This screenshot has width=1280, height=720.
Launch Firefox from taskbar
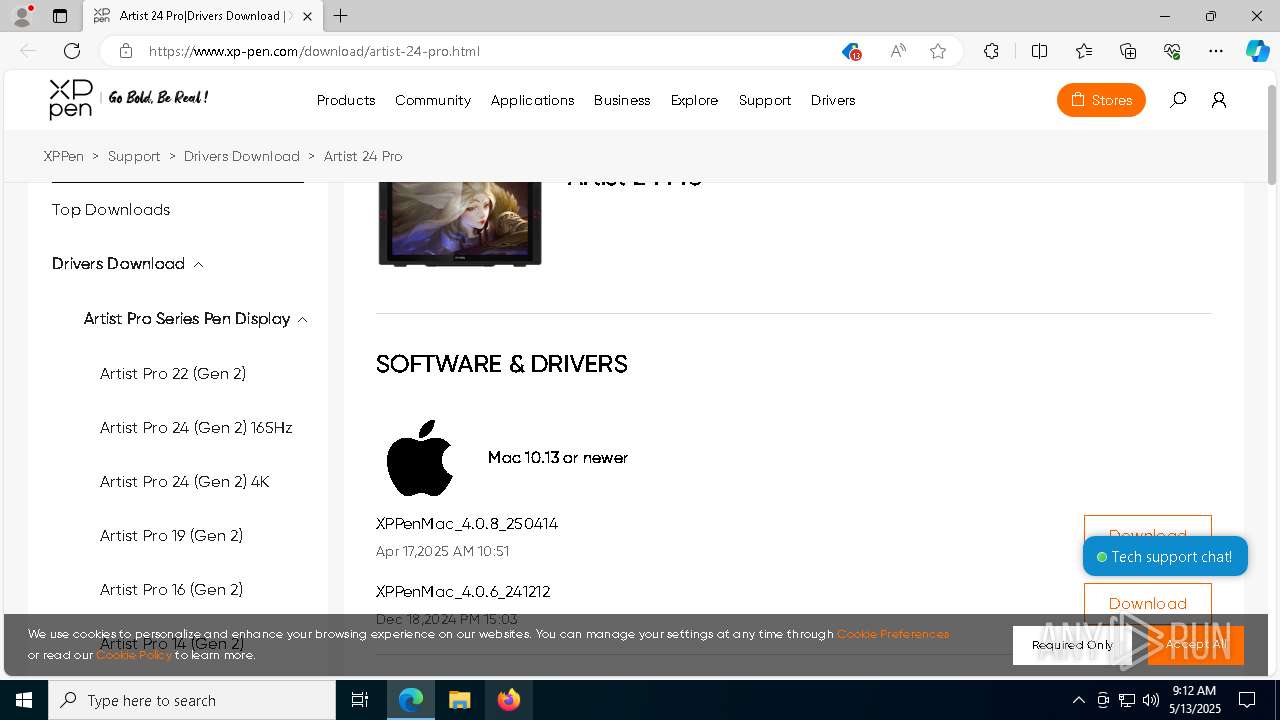[509, 700]
